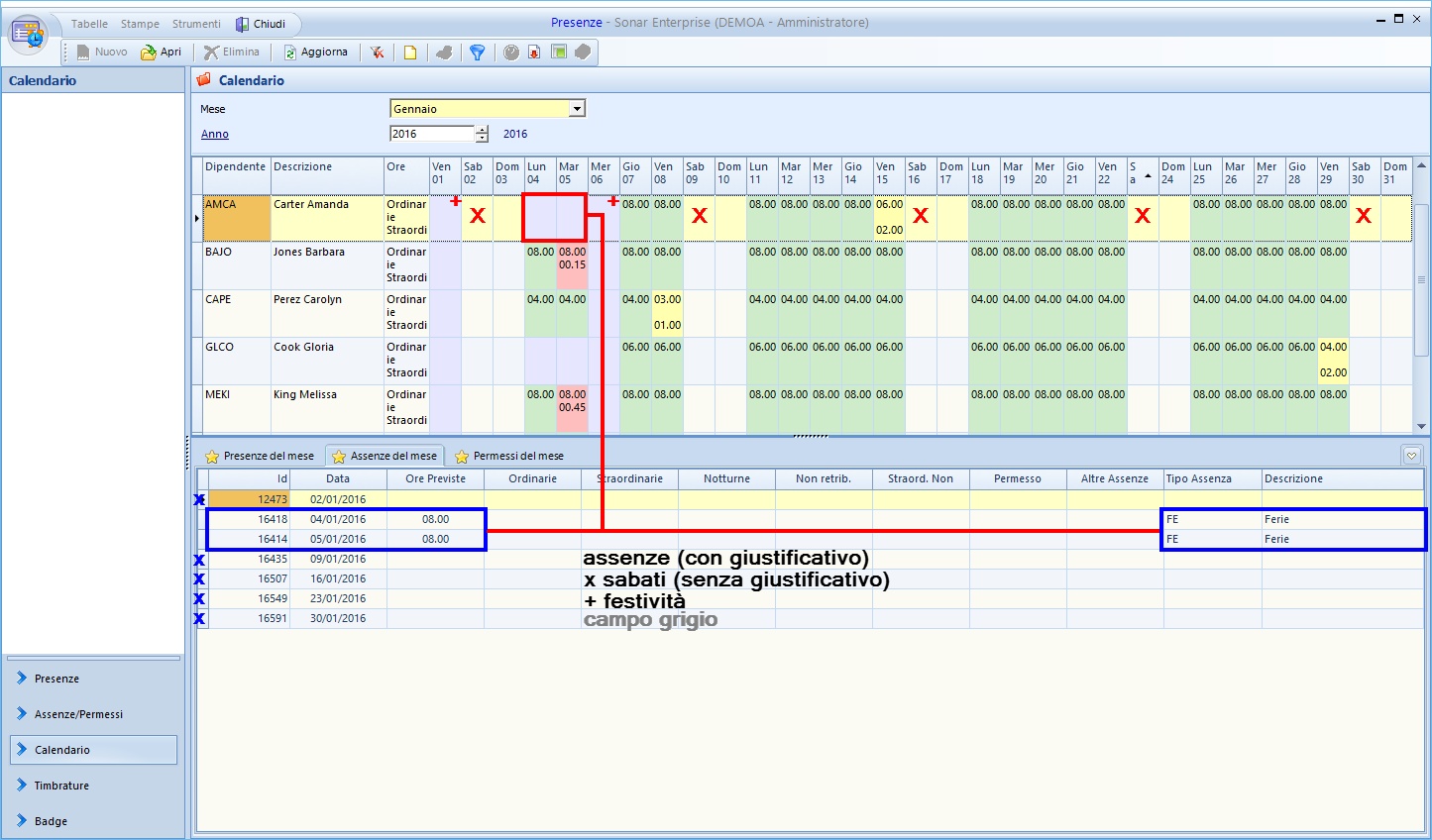Increase the year with spinner up arrow
Screen dimensions: 1432x840
pos(482,130)
